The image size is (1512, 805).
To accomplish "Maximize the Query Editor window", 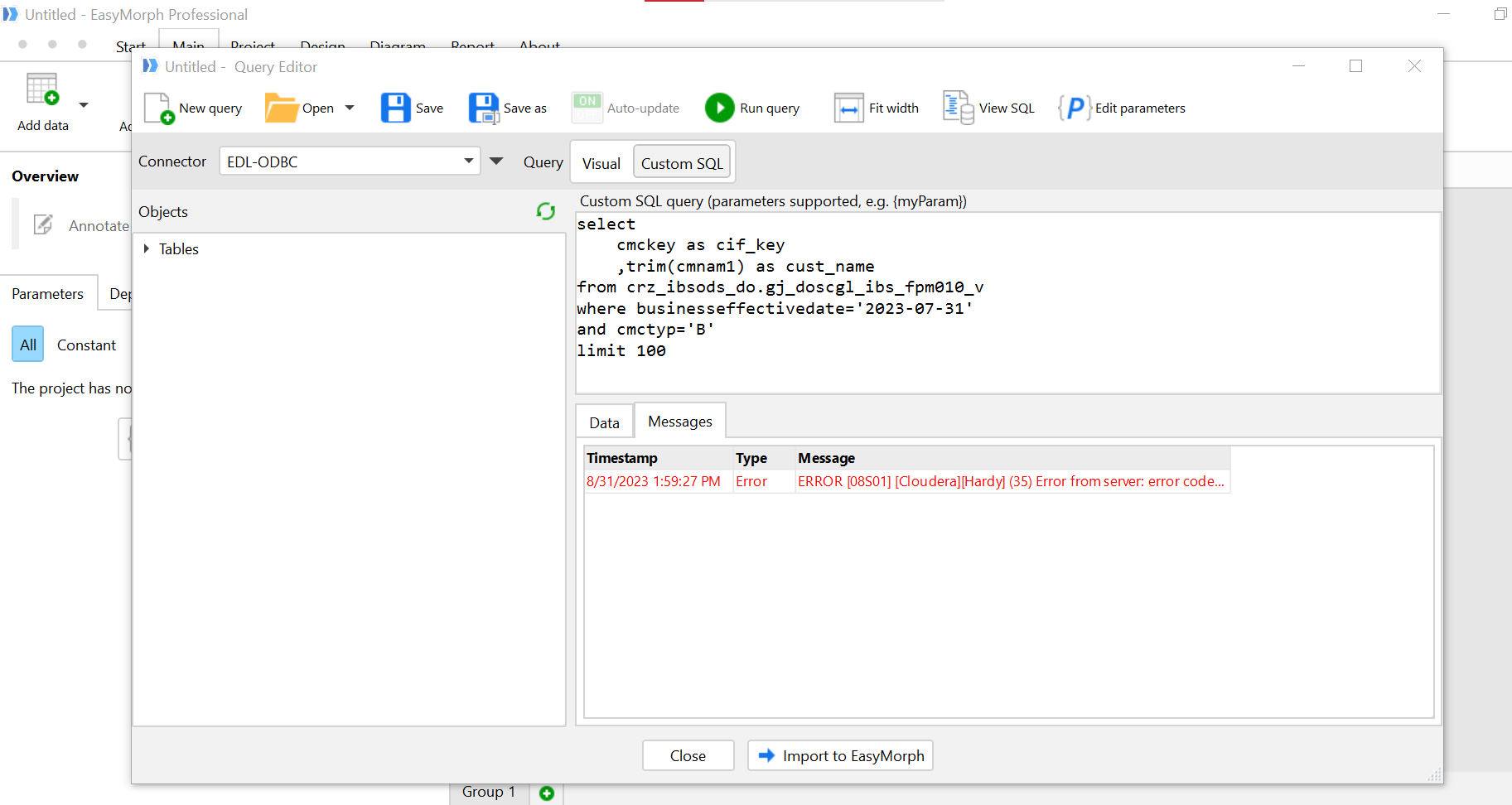I will pyautogui.click(x=1356, y=66).
